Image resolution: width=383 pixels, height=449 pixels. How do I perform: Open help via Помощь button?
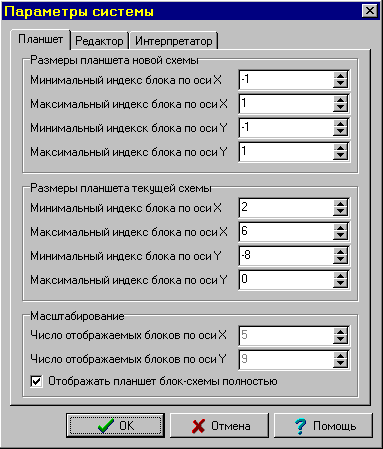pos(323,426)
